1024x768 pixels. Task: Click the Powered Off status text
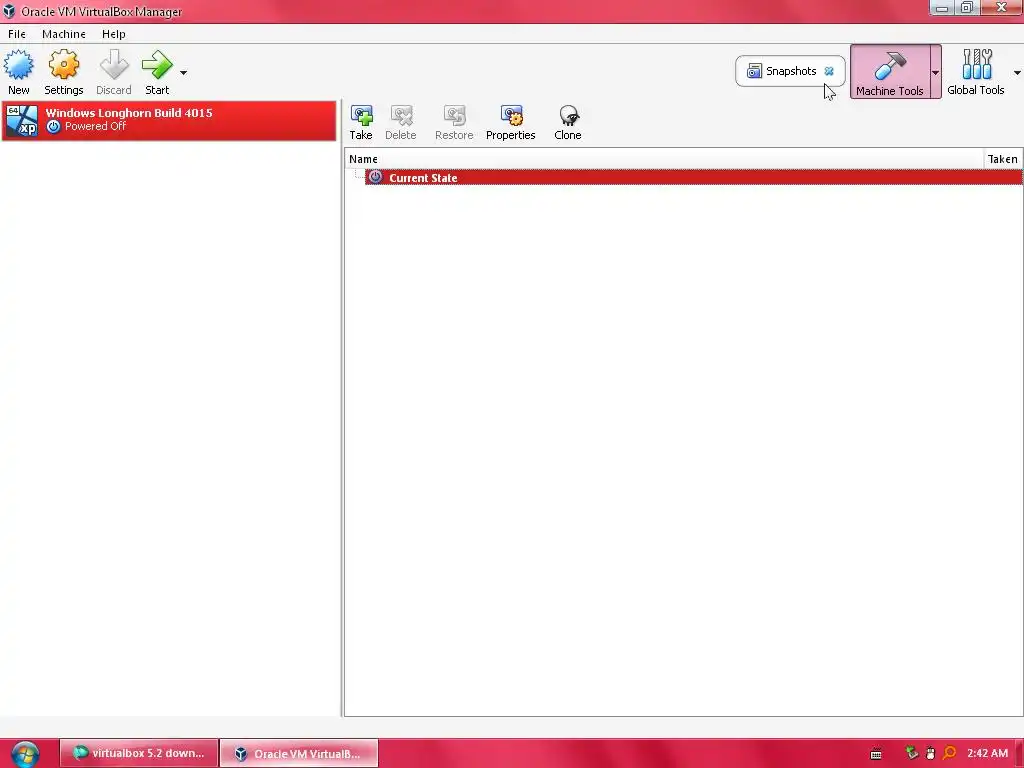click(x=95, y=126)
